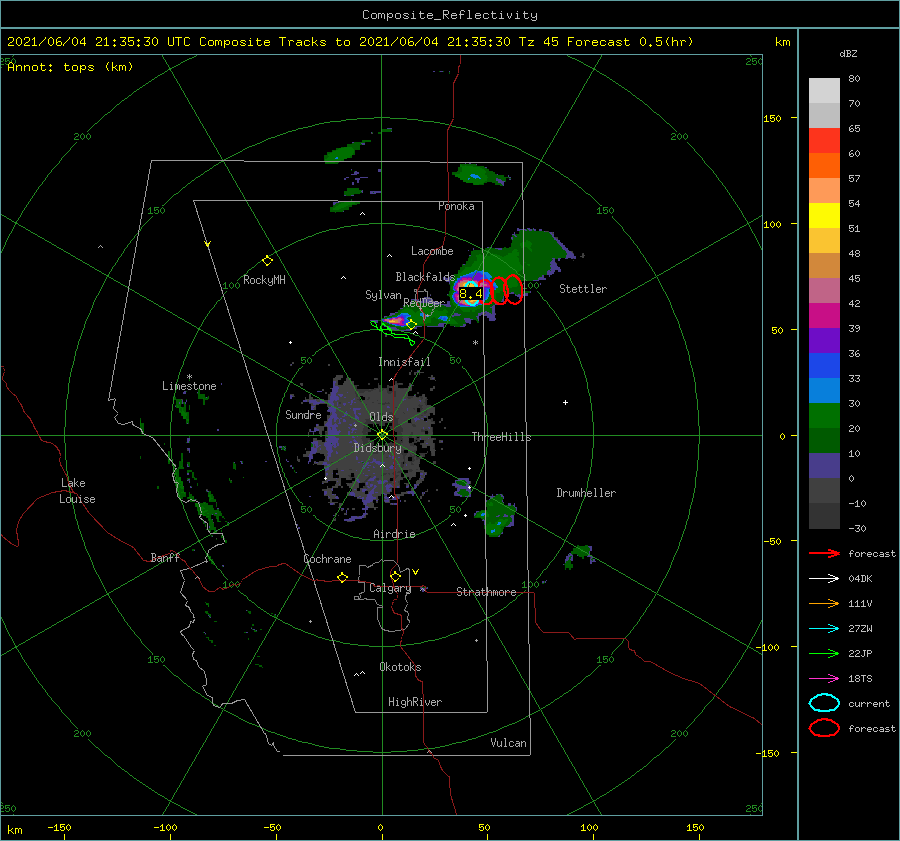Click the Sylvan location label

[x=383, y=295]
